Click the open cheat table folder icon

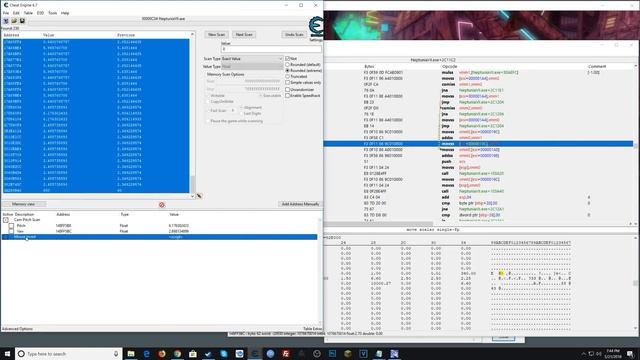[14, 21]
